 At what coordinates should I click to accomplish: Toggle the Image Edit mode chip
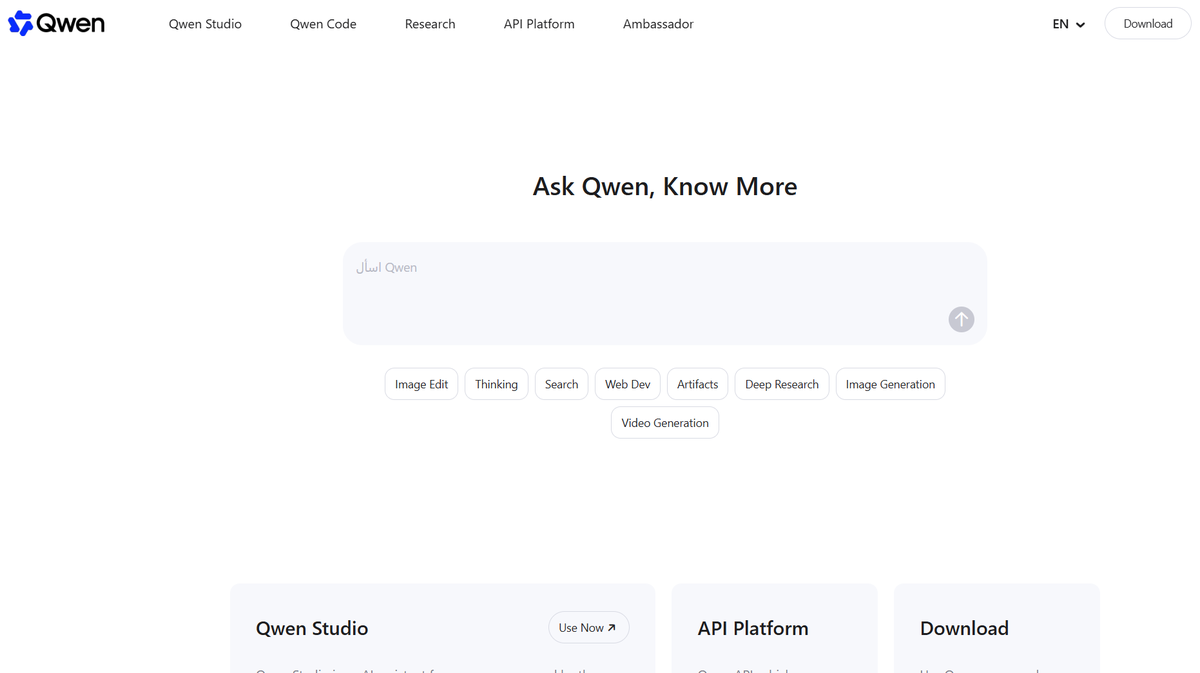[421, 384]
